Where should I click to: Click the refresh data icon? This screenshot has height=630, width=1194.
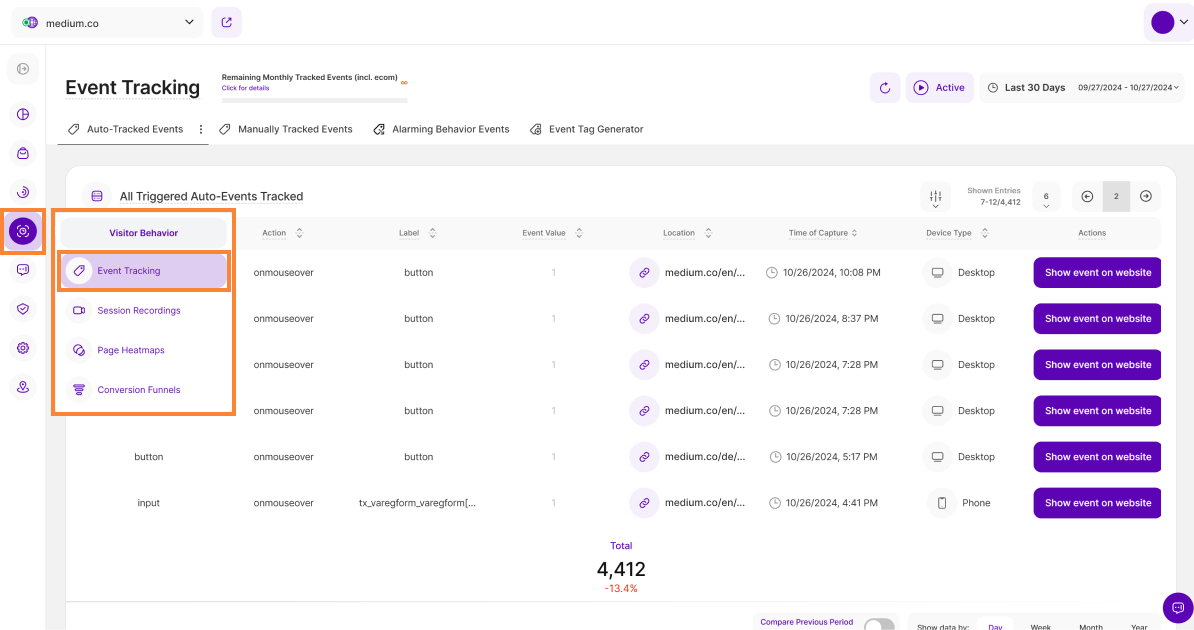(x=884, y=88)
